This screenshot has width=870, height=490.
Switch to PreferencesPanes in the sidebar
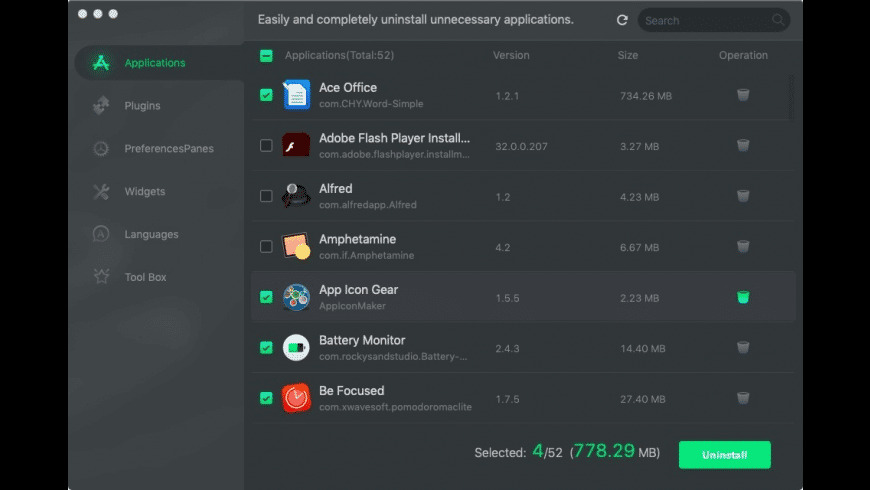coord(168,149)
